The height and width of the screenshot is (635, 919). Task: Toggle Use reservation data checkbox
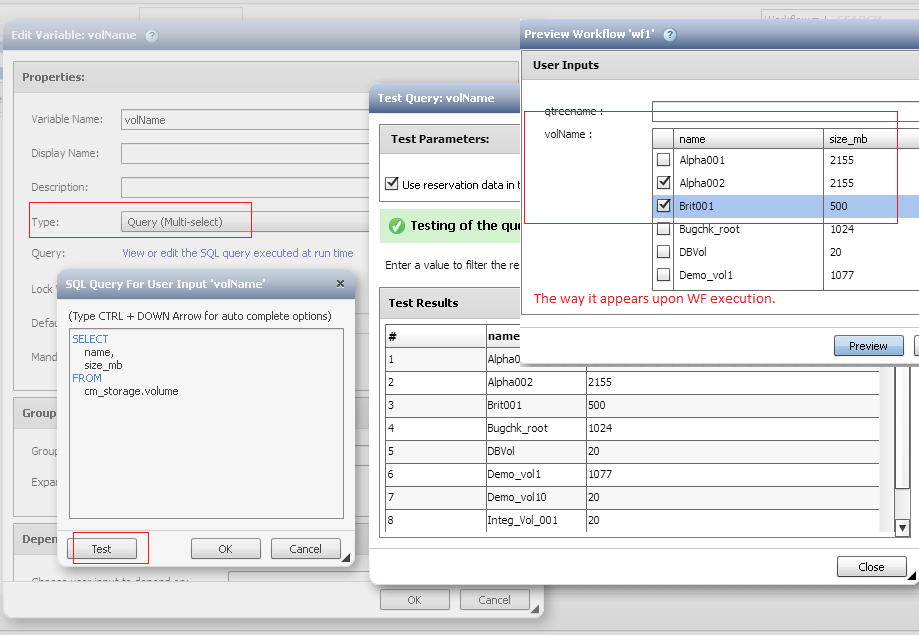(x=392, y=184)
